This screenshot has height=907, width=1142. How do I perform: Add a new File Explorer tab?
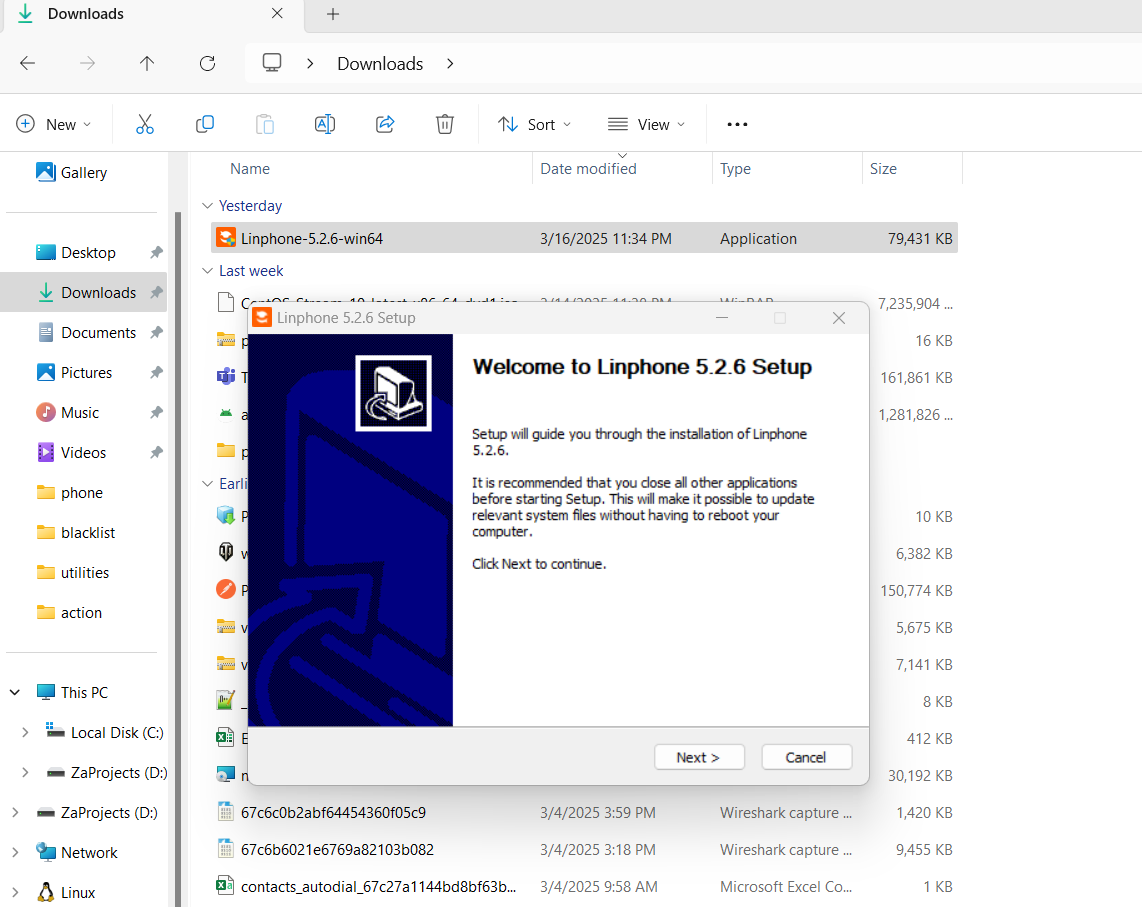(333, 14)
